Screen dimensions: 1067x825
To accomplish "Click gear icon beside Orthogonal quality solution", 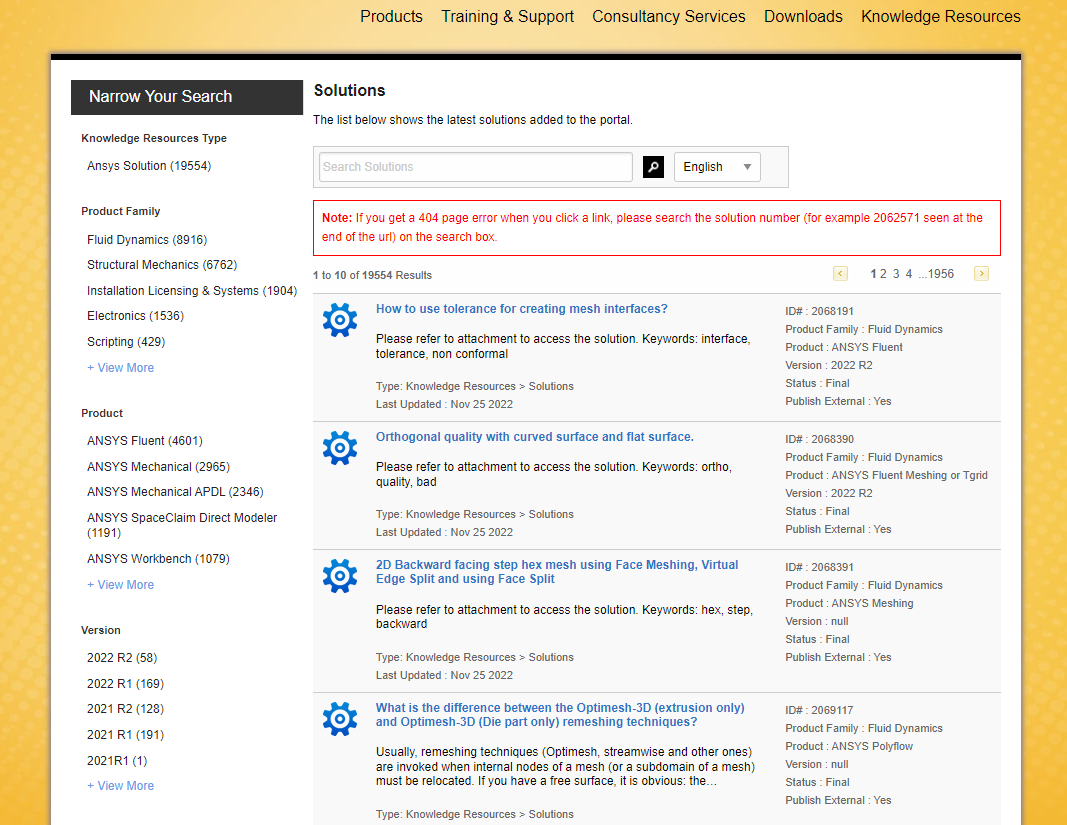I will pos(340,448).
